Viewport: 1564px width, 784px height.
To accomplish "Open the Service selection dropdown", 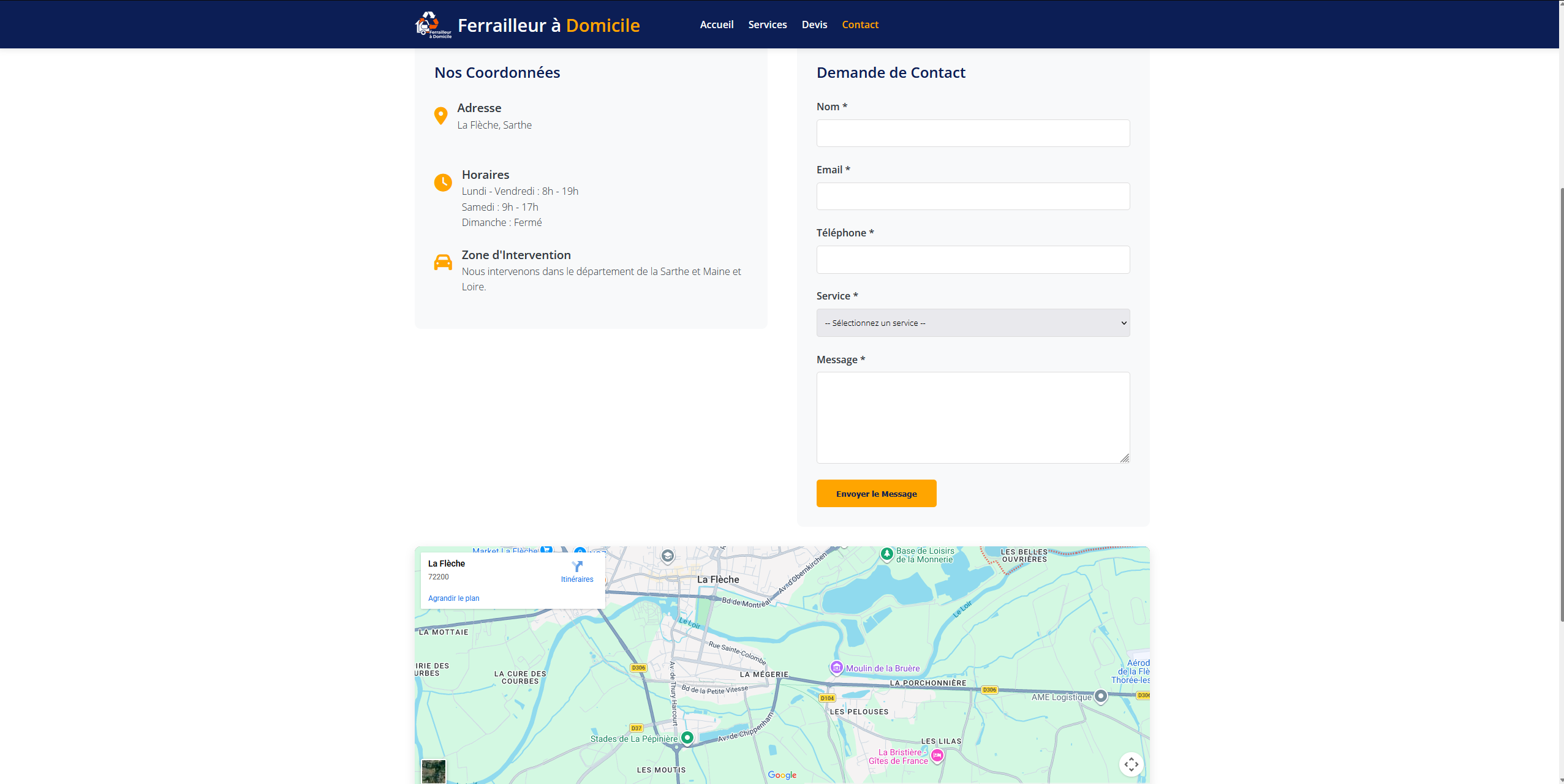I will [x=973, y=323].
